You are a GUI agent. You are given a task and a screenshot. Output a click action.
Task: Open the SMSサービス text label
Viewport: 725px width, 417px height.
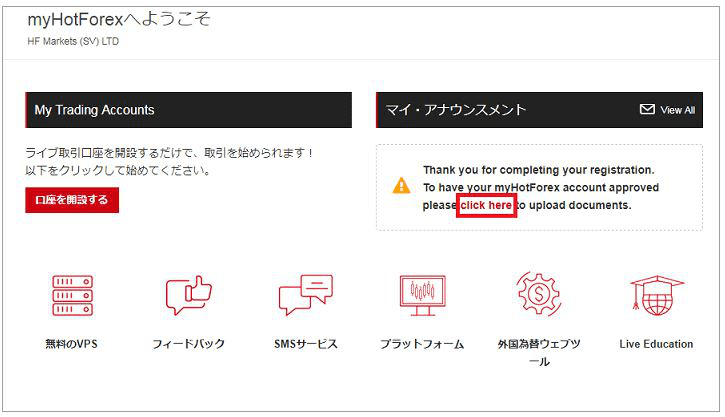(305, 344)
